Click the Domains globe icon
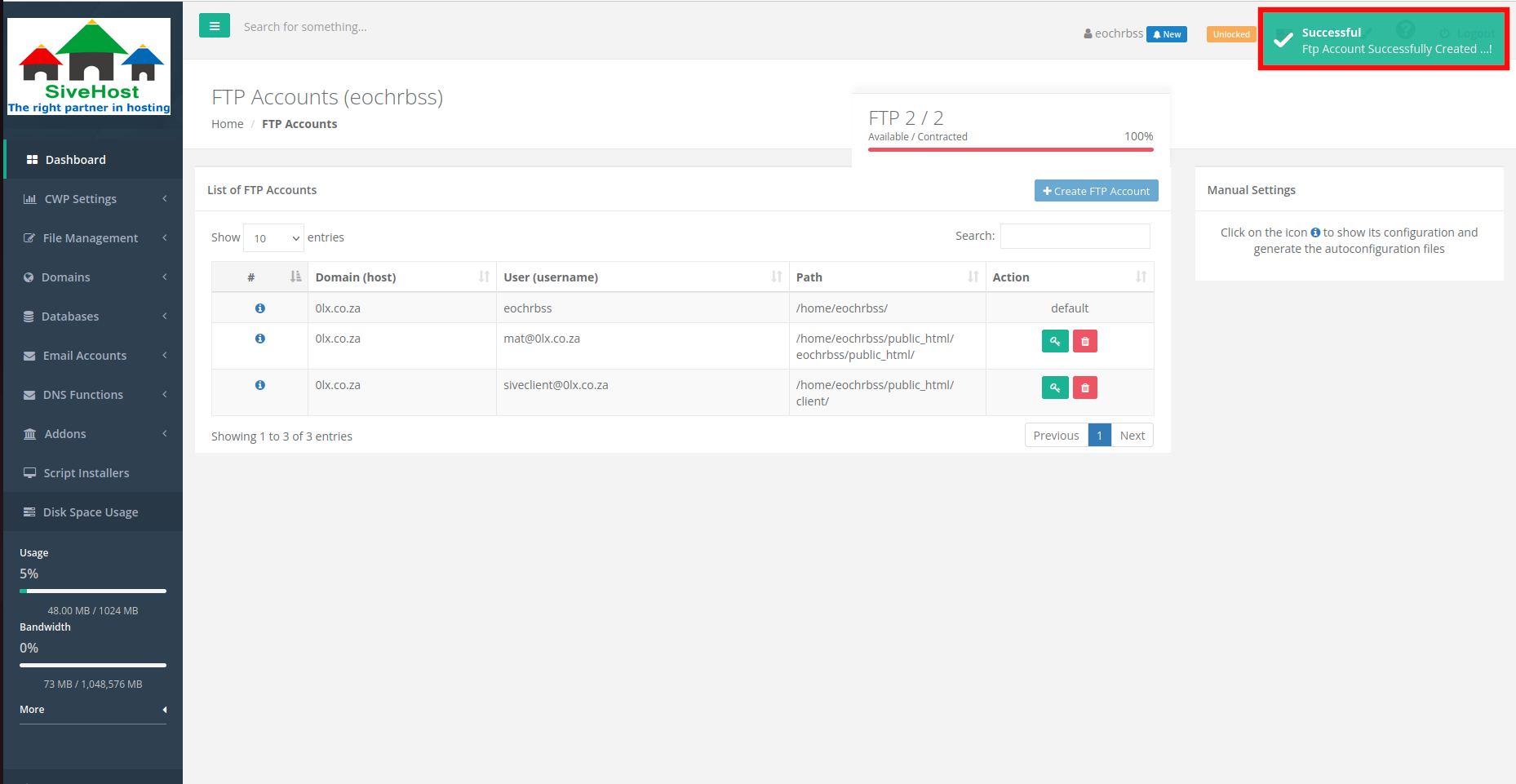Screen dimensions: 1516x784 click(x=29, y=277)
